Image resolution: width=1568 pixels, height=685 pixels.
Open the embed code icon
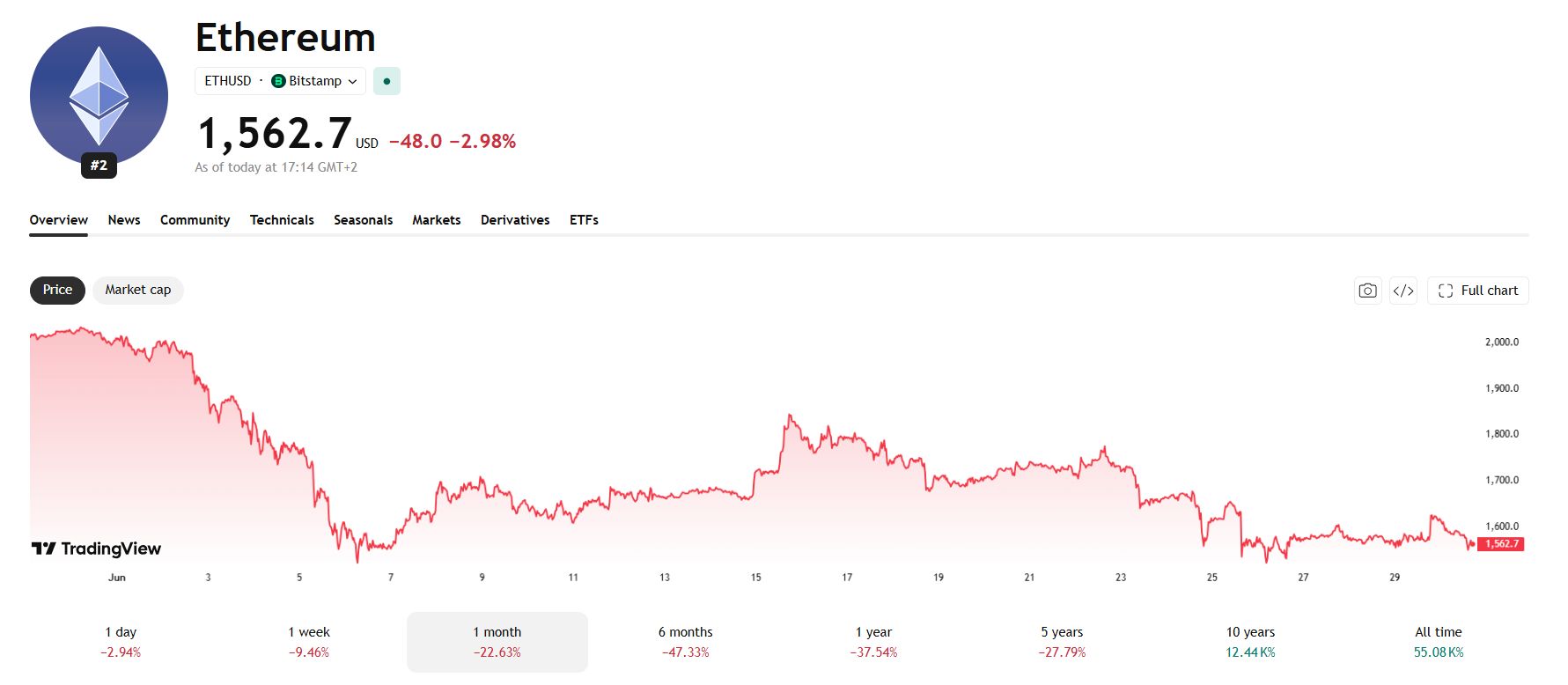pyautogui.click(x=1403, y=291)
